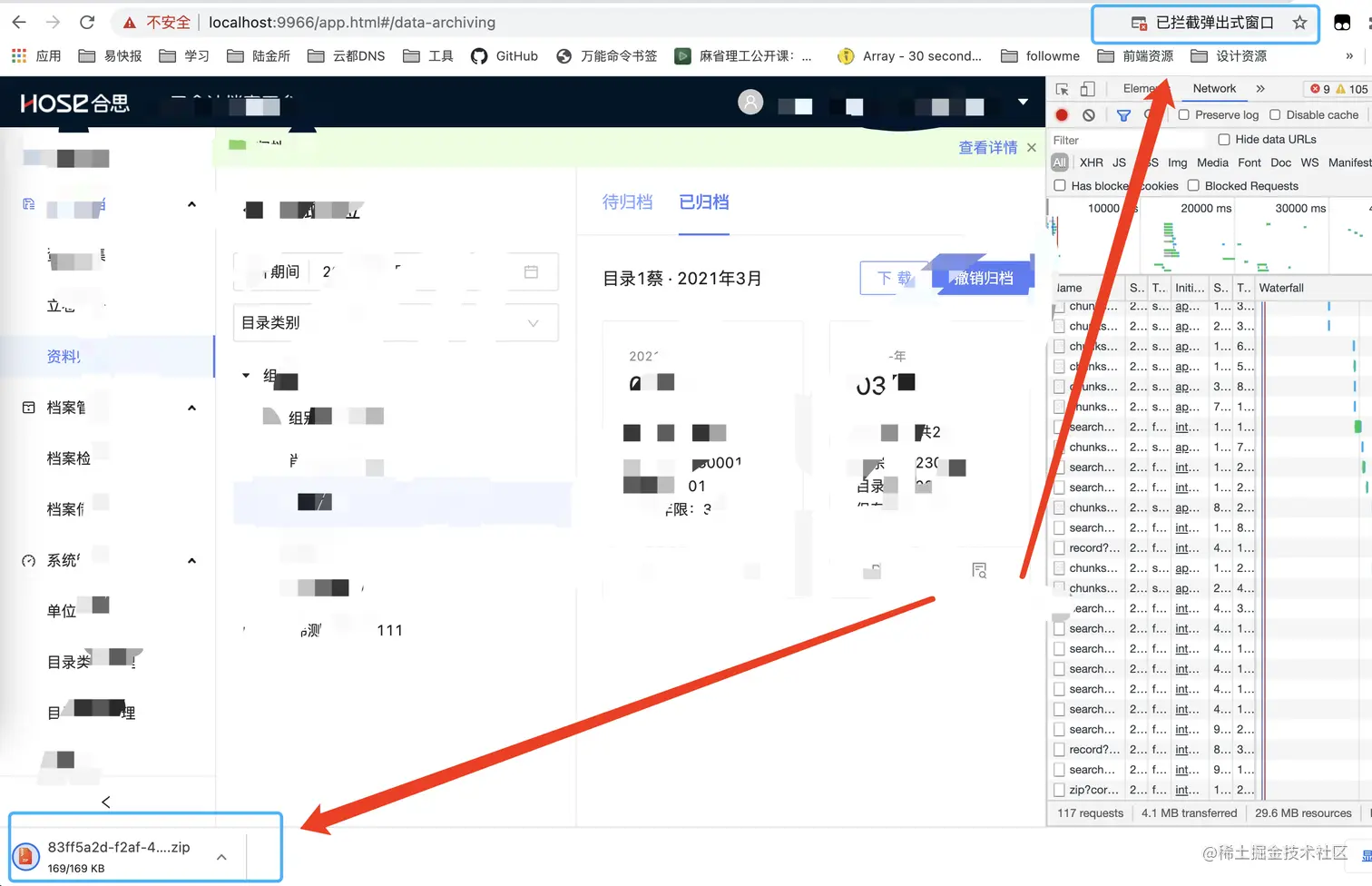Image resolution: width=1372 pixels, height=886 pixels.
Task: Select the highlighted 资料 sidebar item
Action: [x=107, y=357]
